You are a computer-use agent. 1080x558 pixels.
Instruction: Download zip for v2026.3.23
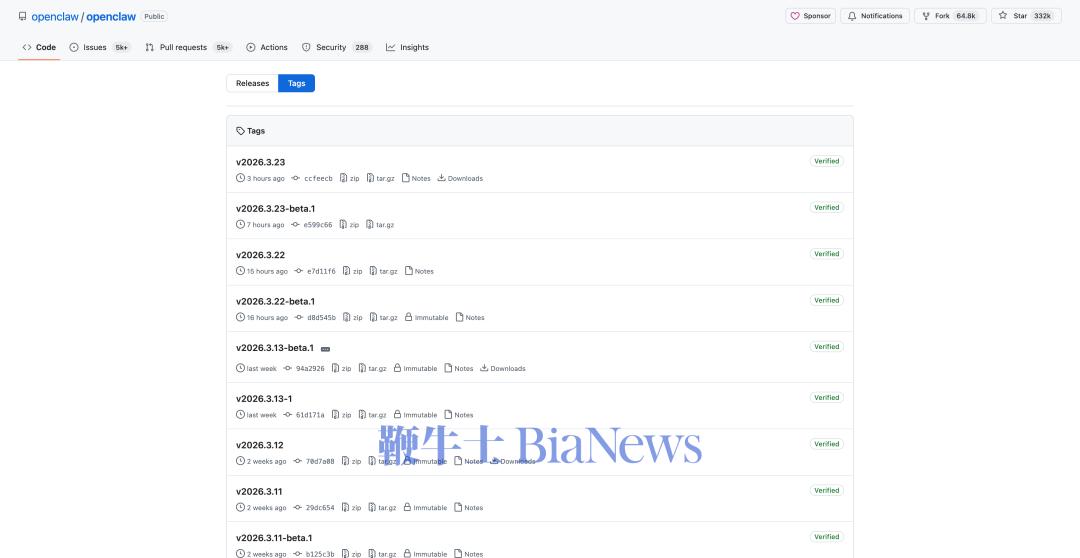(350, 178)
